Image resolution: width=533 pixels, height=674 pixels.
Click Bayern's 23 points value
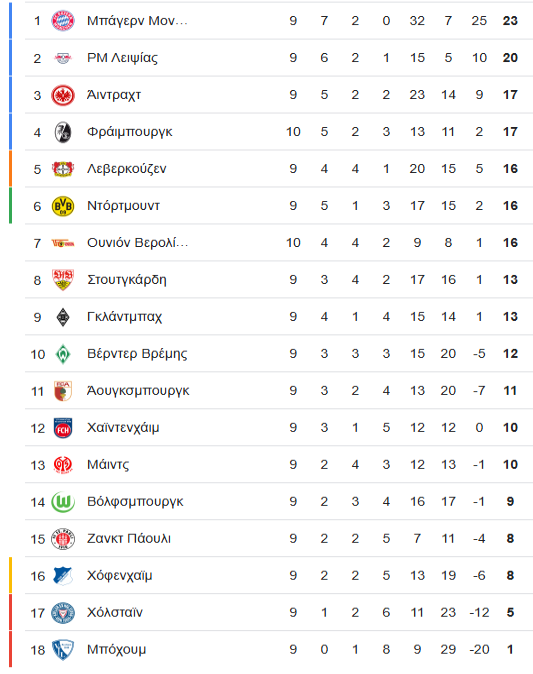coord(510,21)
